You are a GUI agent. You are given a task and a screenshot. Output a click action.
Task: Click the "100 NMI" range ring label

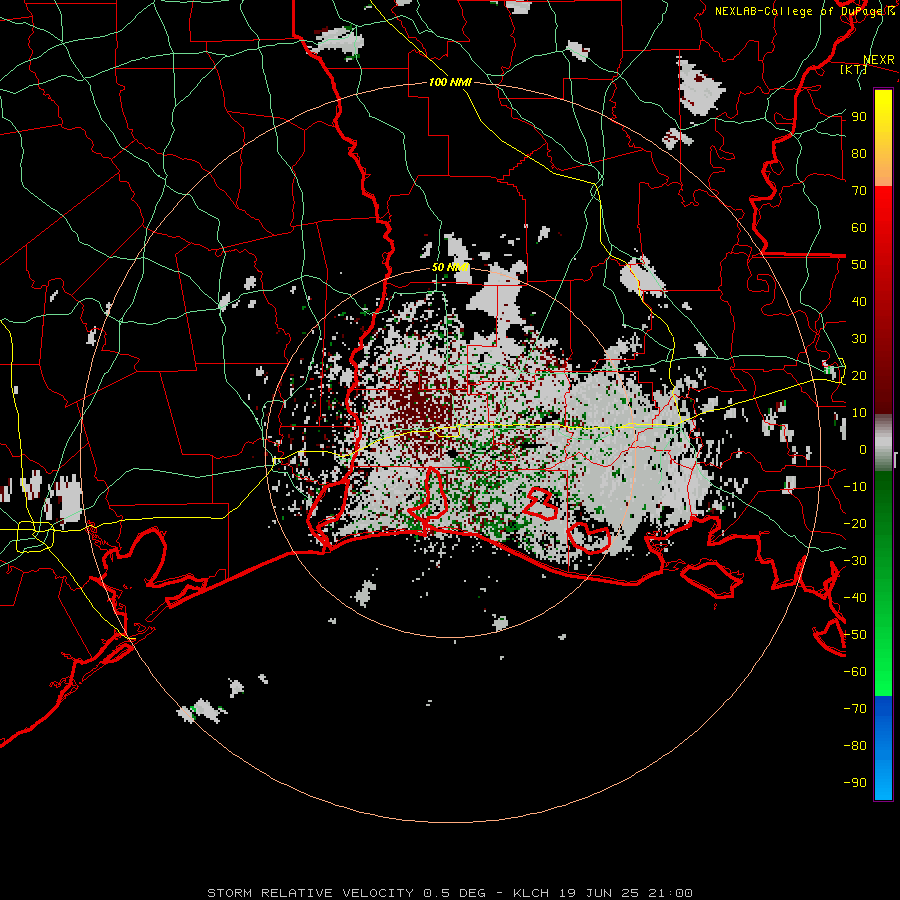[x=450, y=83]
